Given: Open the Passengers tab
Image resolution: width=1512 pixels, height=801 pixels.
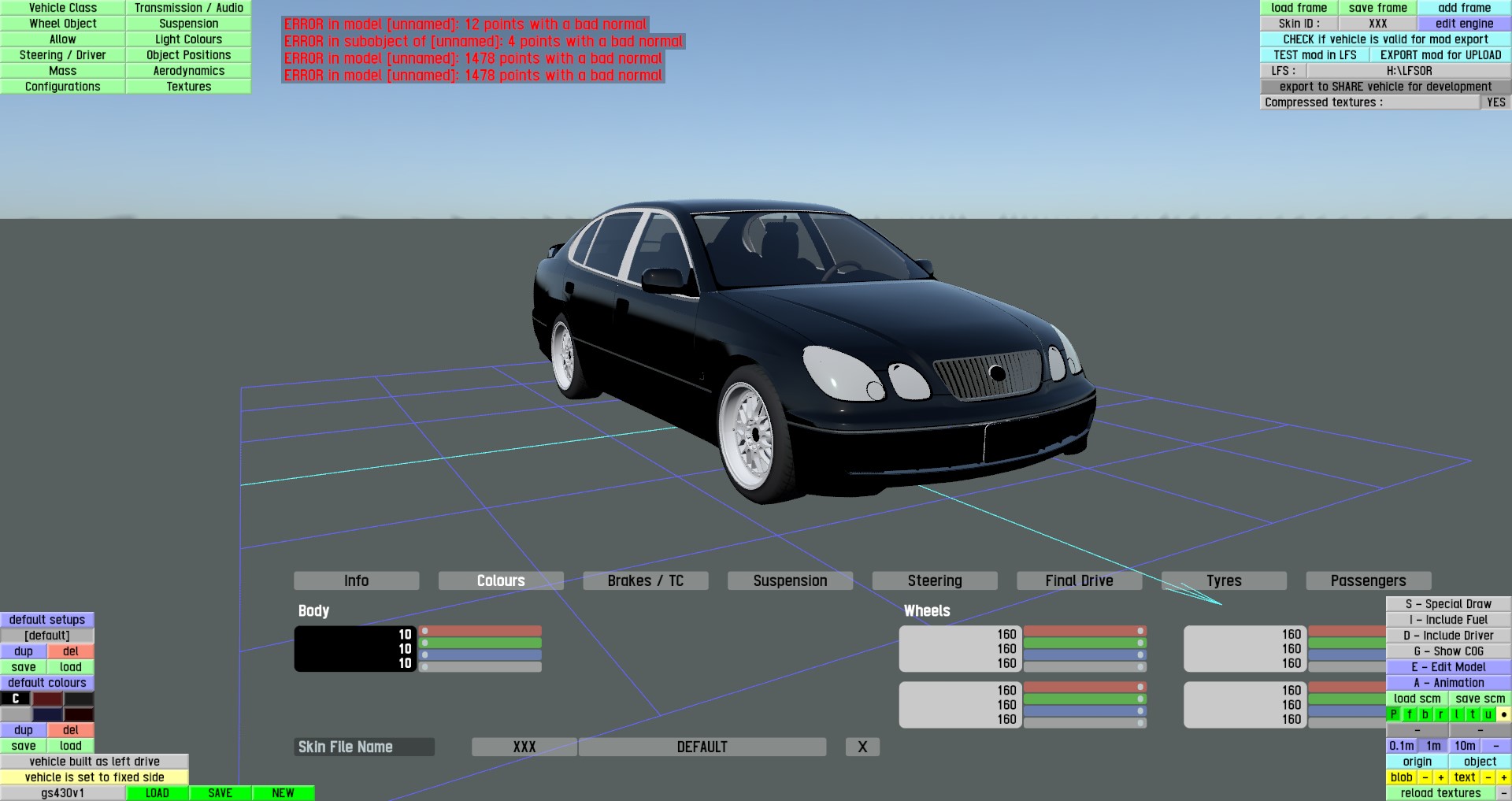Looking at the screenshot, I should click(x=1369, y=580).
